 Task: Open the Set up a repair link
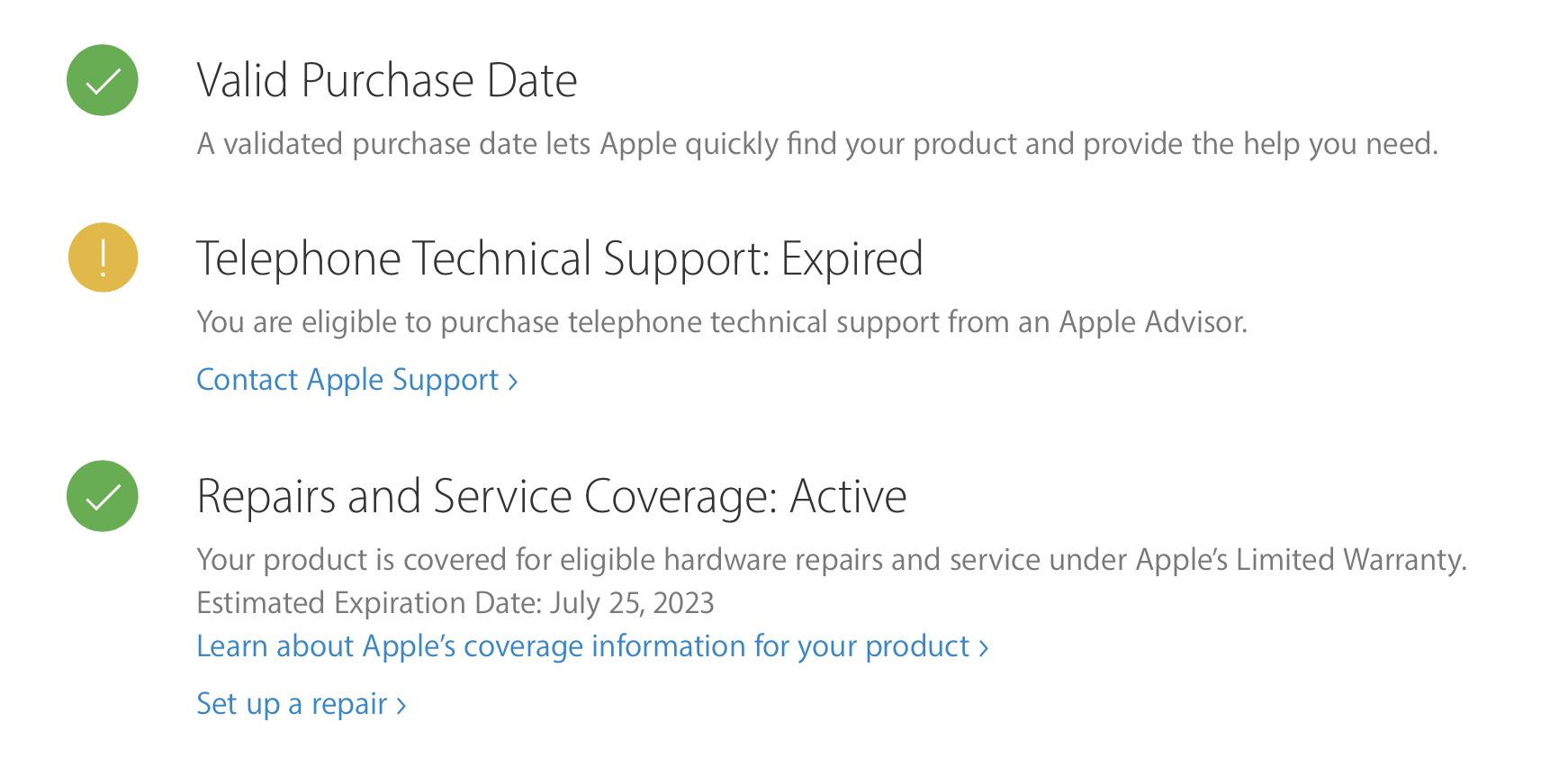coord(301,703)
